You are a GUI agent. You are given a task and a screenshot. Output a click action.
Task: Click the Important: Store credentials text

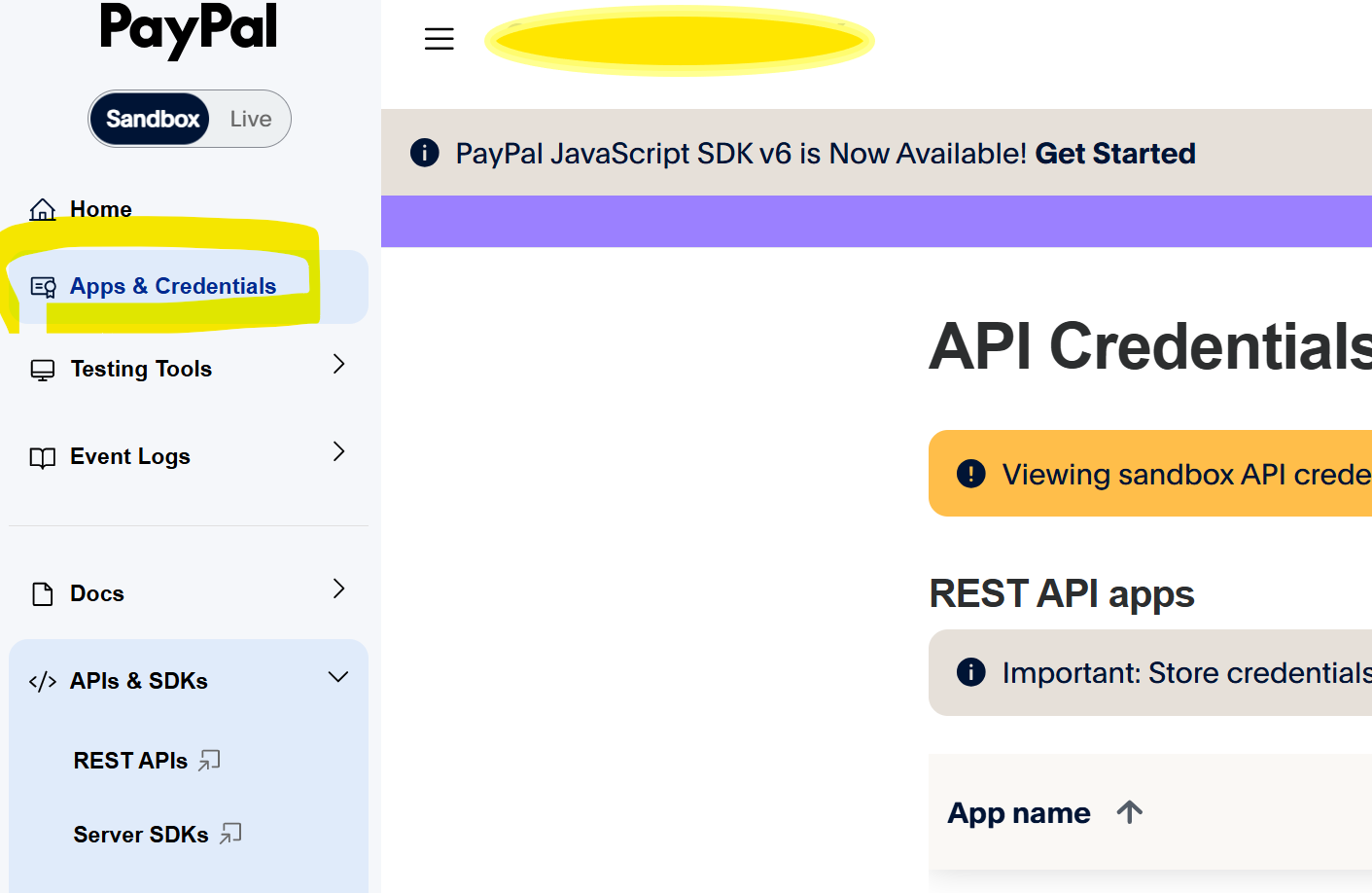[1187, 672]
